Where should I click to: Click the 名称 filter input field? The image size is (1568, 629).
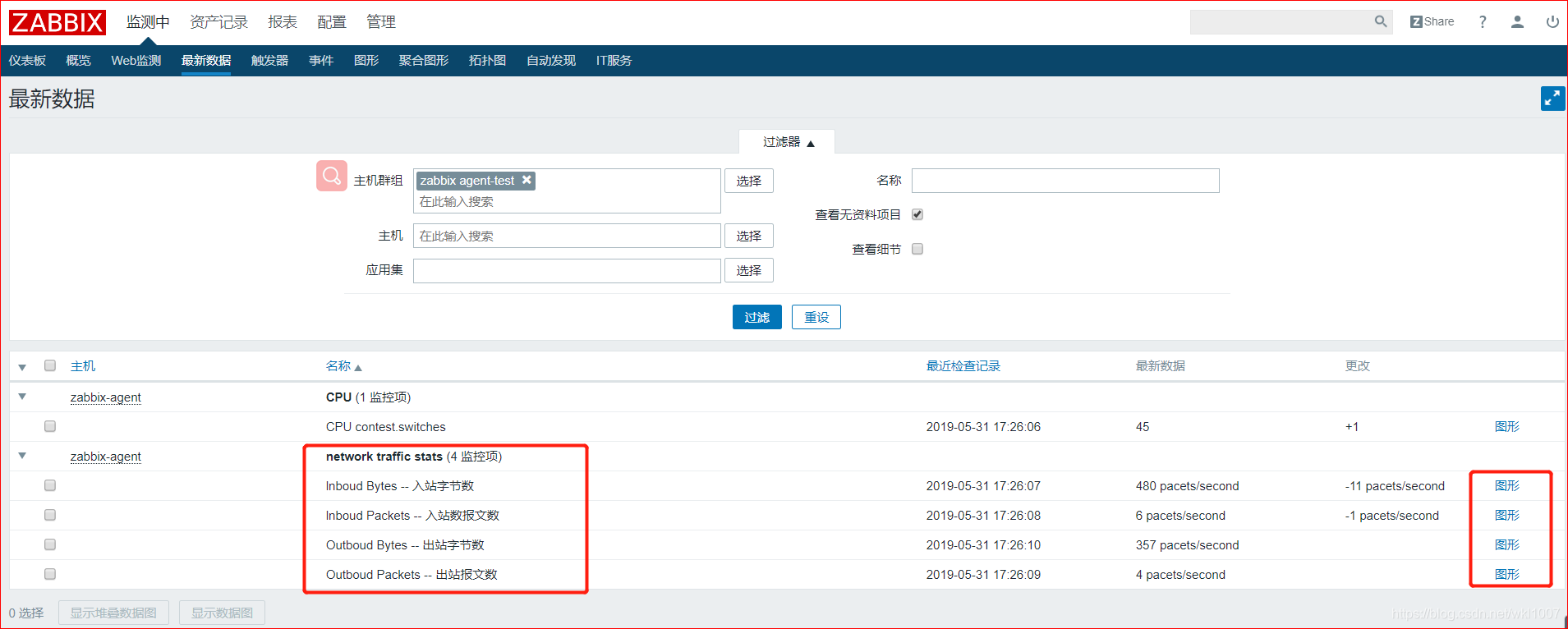pos(1065,181)
